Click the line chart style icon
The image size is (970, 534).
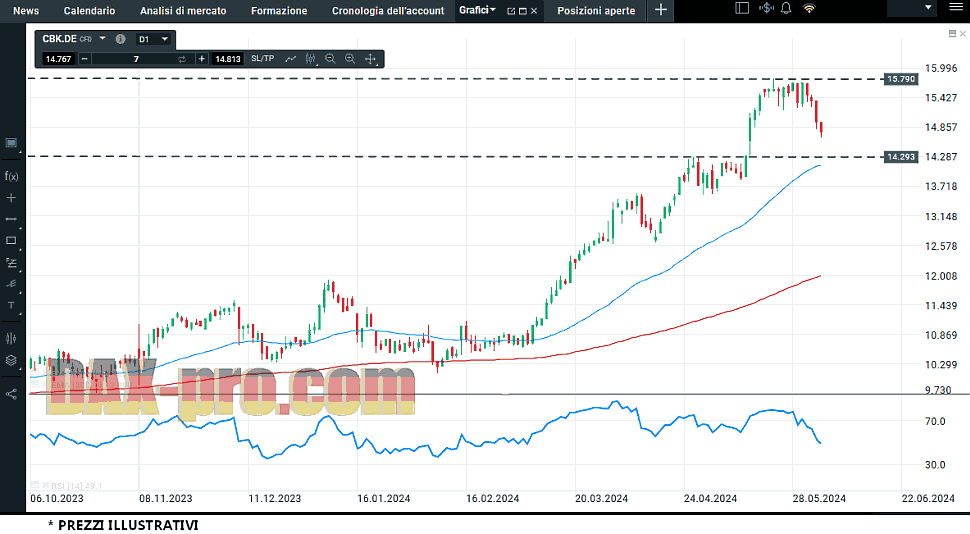[291, 59]
